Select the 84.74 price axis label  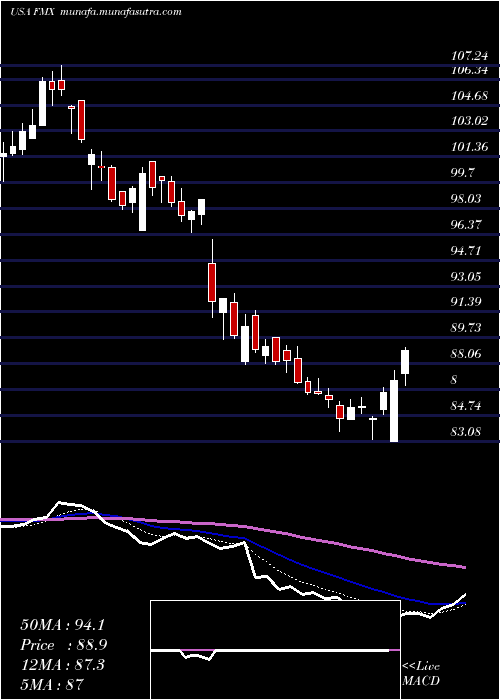pos(468,406)
